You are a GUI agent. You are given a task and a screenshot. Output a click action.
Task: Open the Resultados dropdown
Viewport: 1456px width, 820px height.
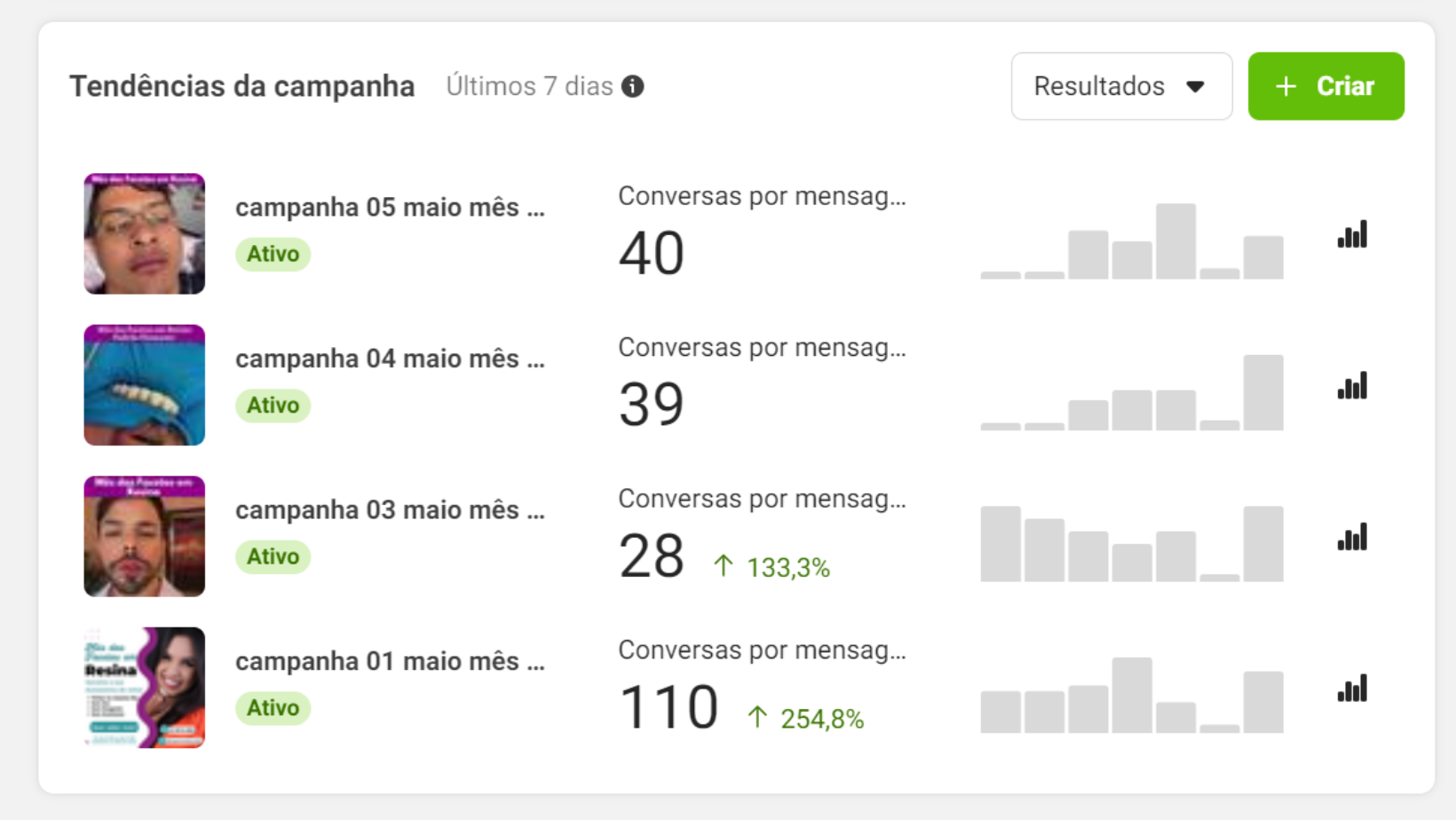[x=1120, y=86]
